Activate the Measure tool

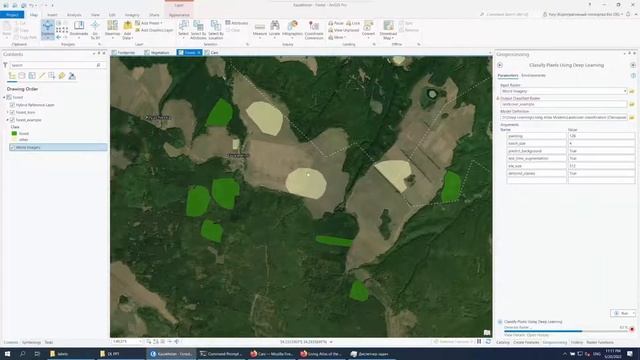260,29
